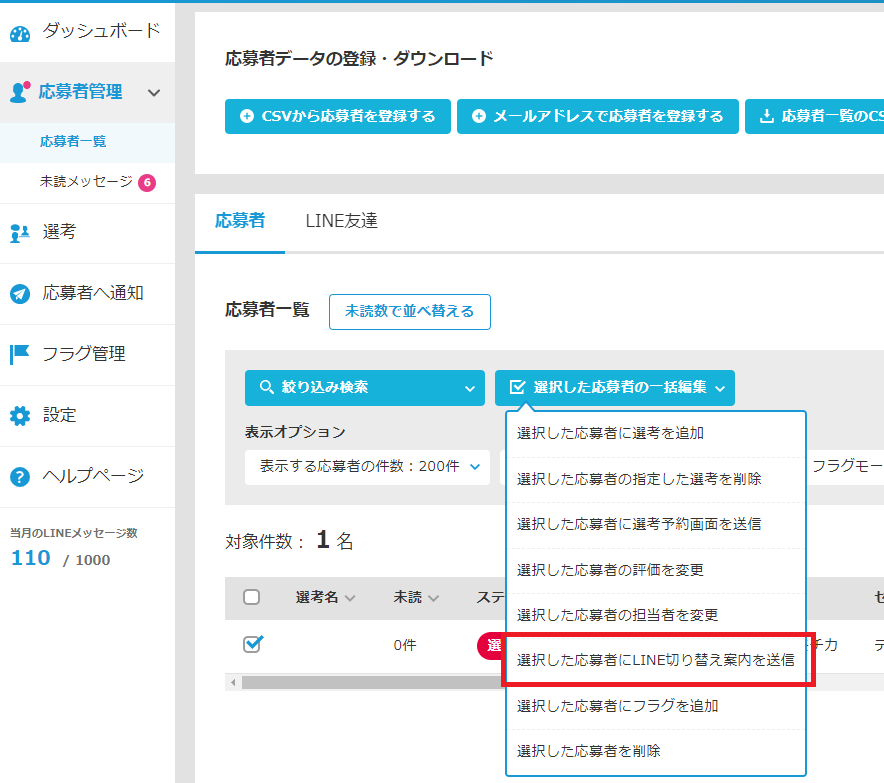Sort by the 選考名 column header

325,597
